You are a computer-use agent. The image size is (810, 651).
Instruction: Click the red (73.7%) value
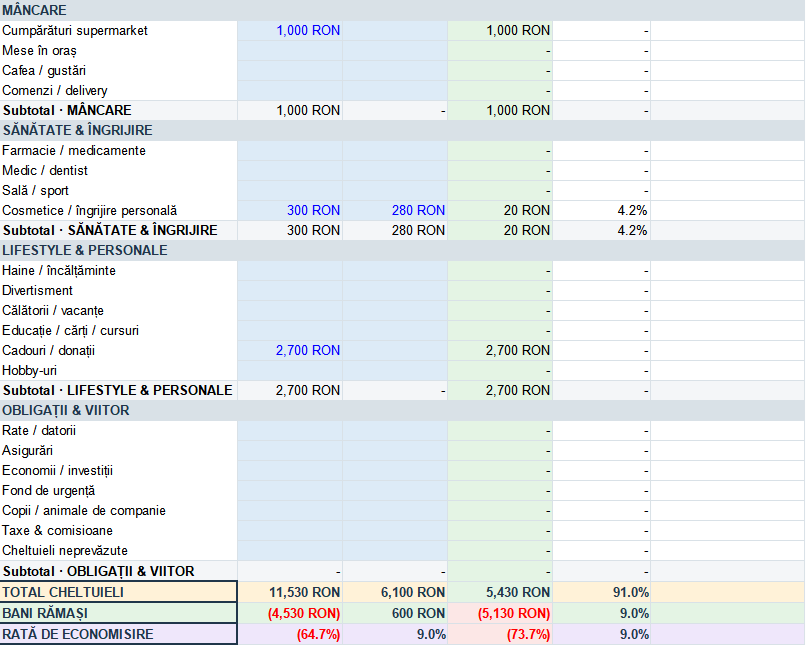[528, 634]
